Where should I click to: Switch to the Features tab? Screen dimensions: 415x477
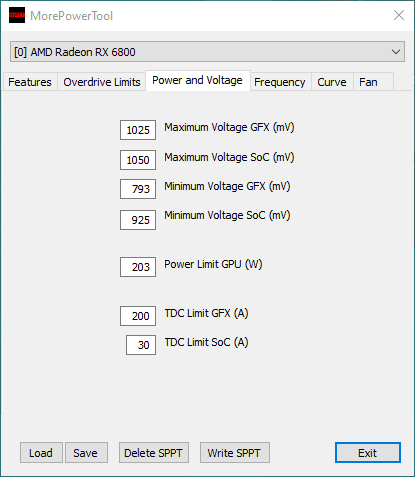(30, 82)
